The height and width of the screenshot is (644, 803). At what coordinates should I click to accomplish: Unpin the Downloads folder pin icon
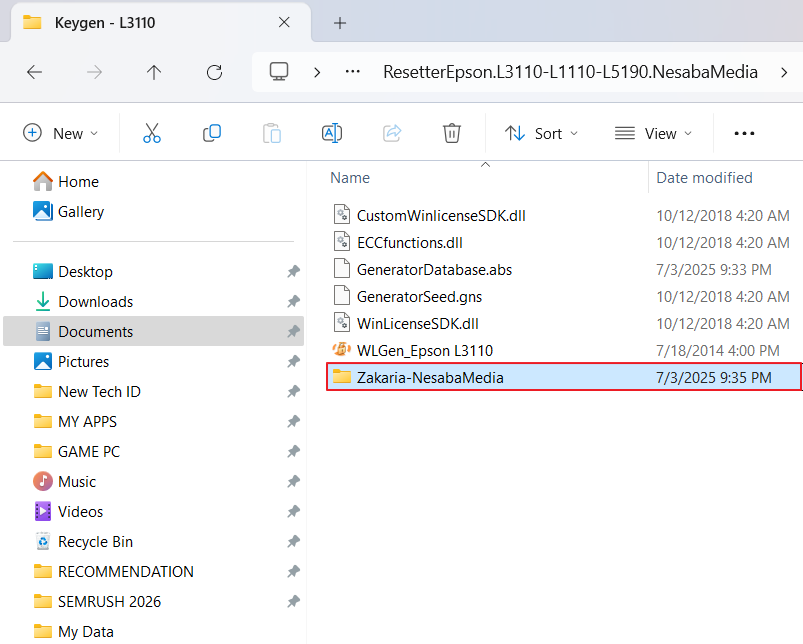point(293,302)
